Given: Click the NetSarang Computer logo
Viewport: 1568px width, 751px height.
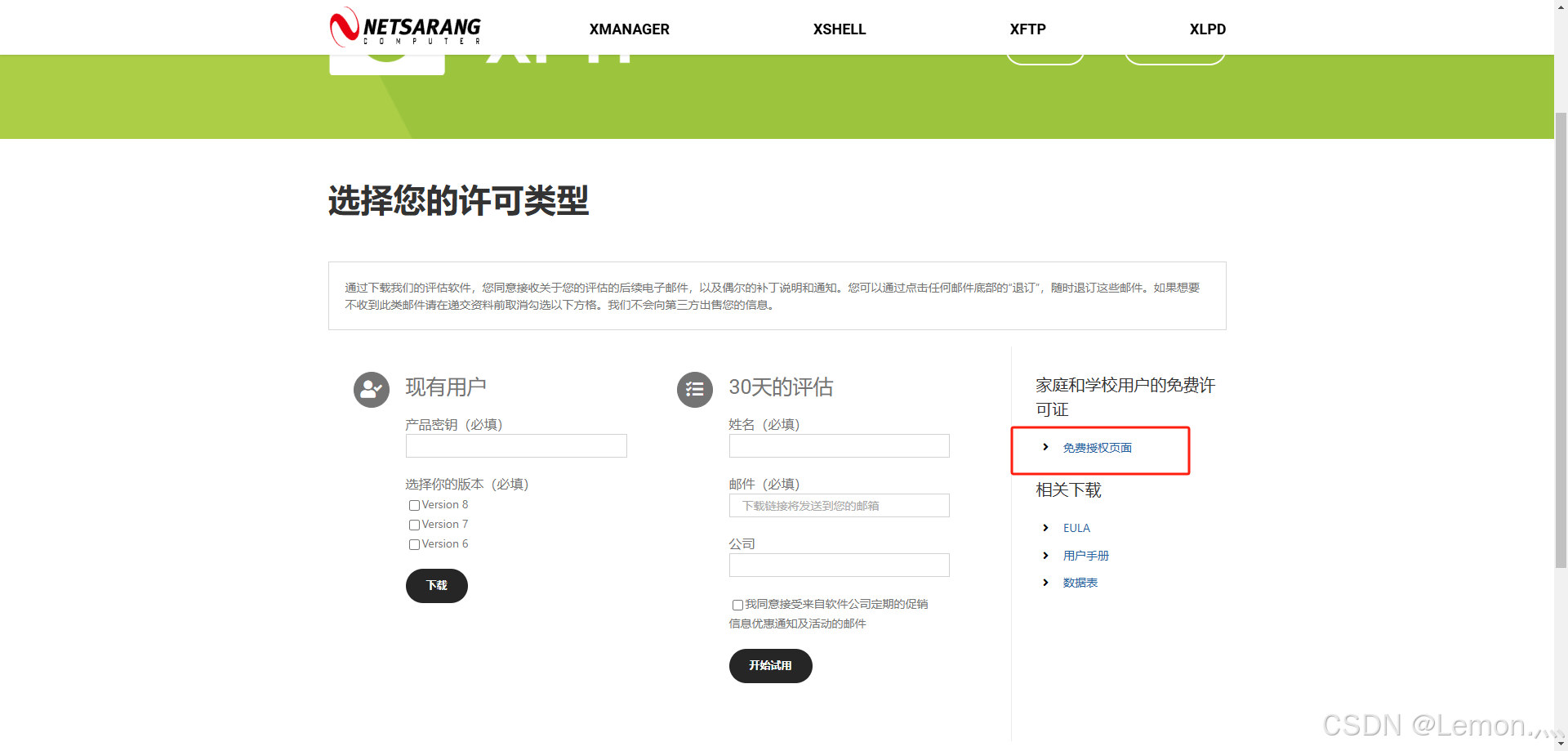Looking at the screenshot, I should click(x=405, y=27).
